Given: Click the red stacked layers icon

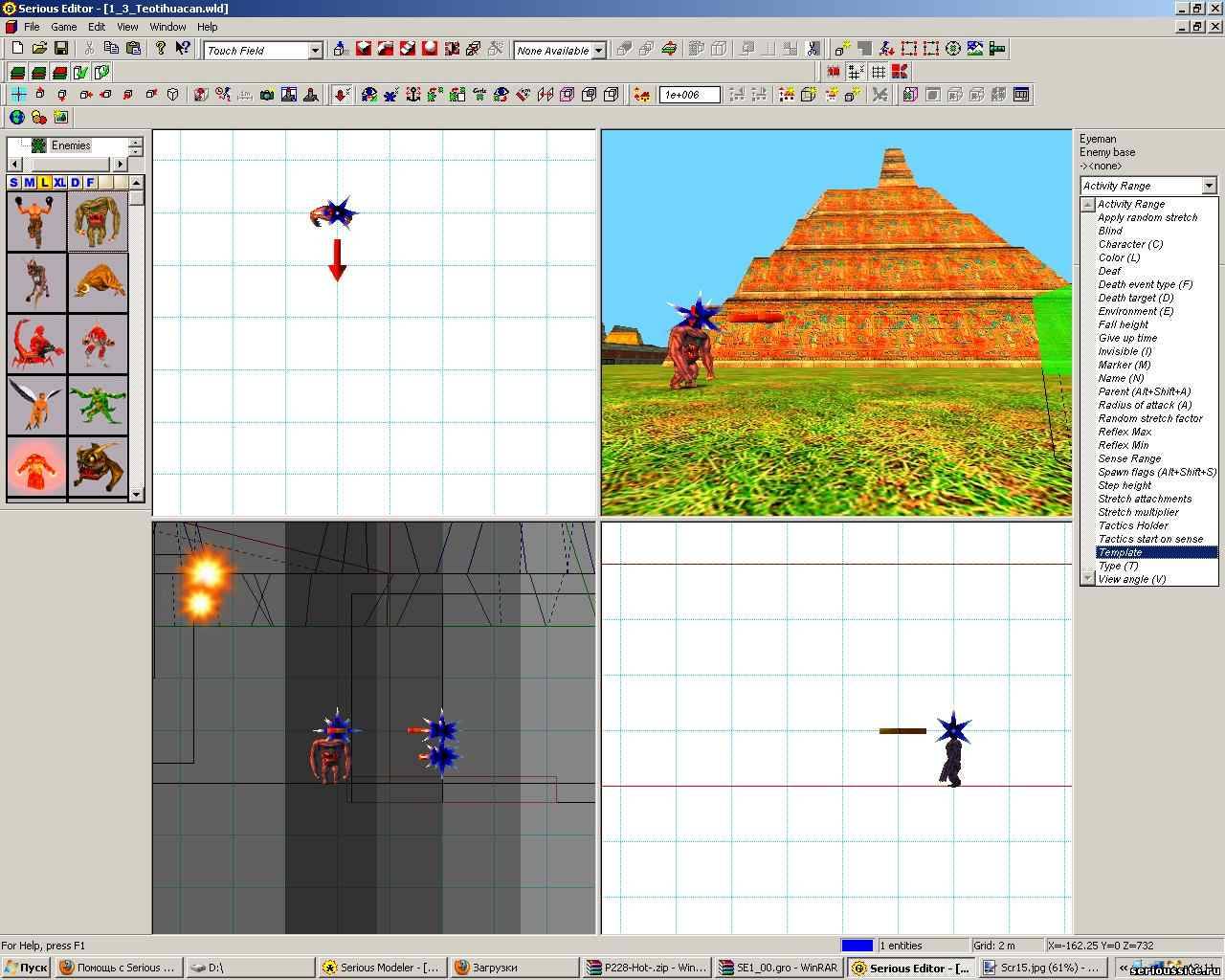Looking at the screenshot, I should click(x=60, y=72).
